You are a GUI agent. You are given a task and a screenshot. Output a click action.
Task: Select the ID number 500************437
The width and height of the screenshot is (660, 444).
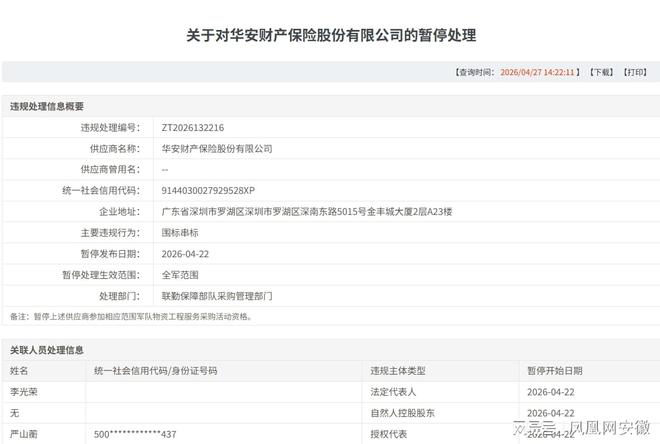tap(135, 434)
